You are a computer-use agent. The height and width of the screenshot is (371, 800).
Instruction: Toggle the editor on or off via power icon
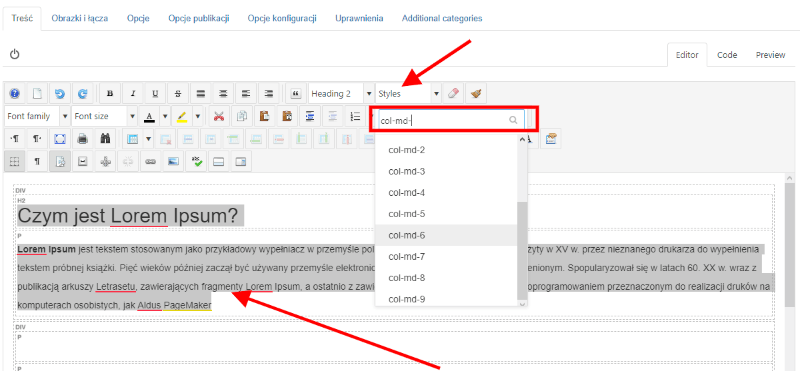pos(14,54)
